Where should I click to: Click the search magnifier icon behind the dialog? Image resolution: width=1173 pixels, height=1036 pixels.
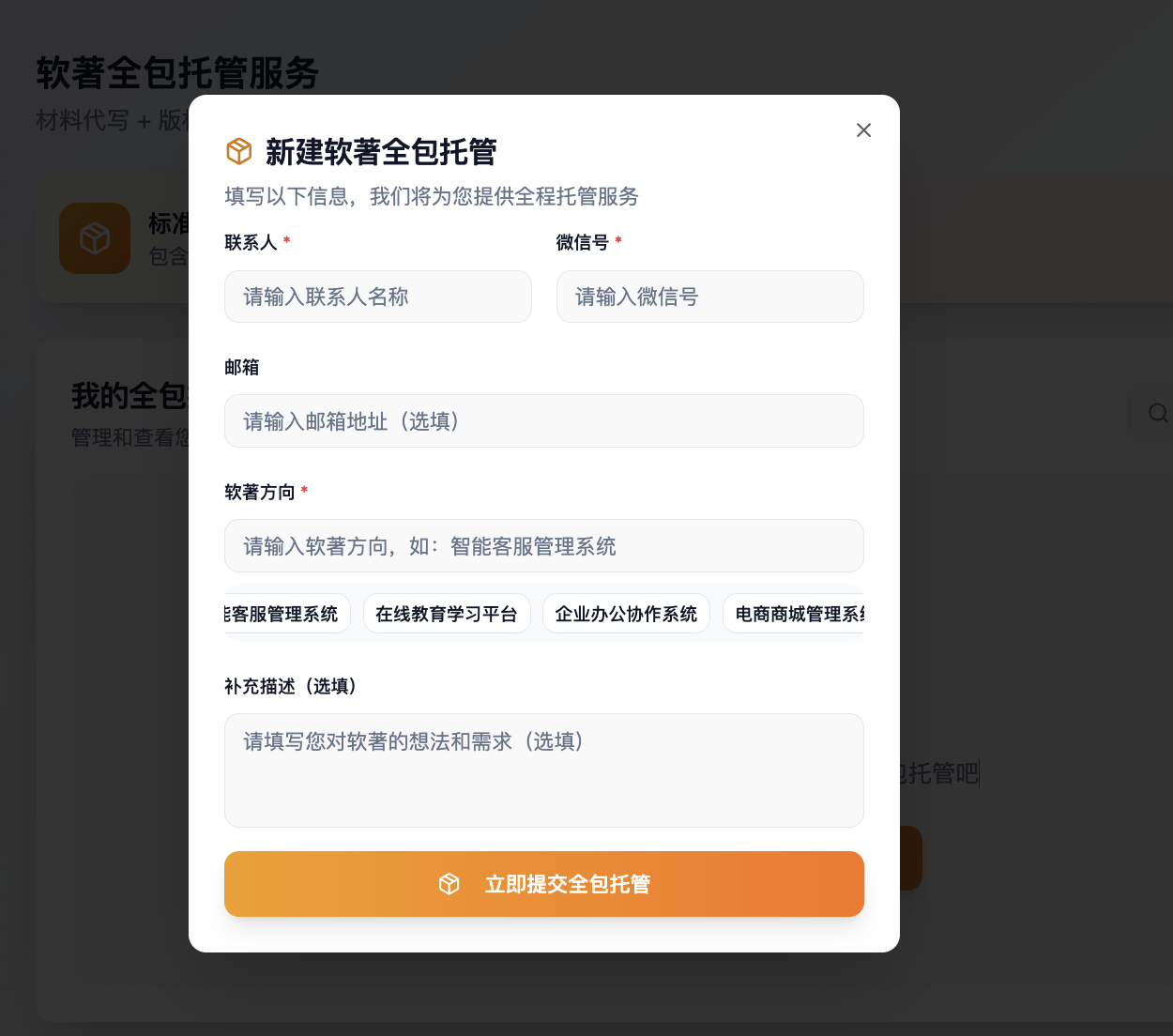[1158, 413]
